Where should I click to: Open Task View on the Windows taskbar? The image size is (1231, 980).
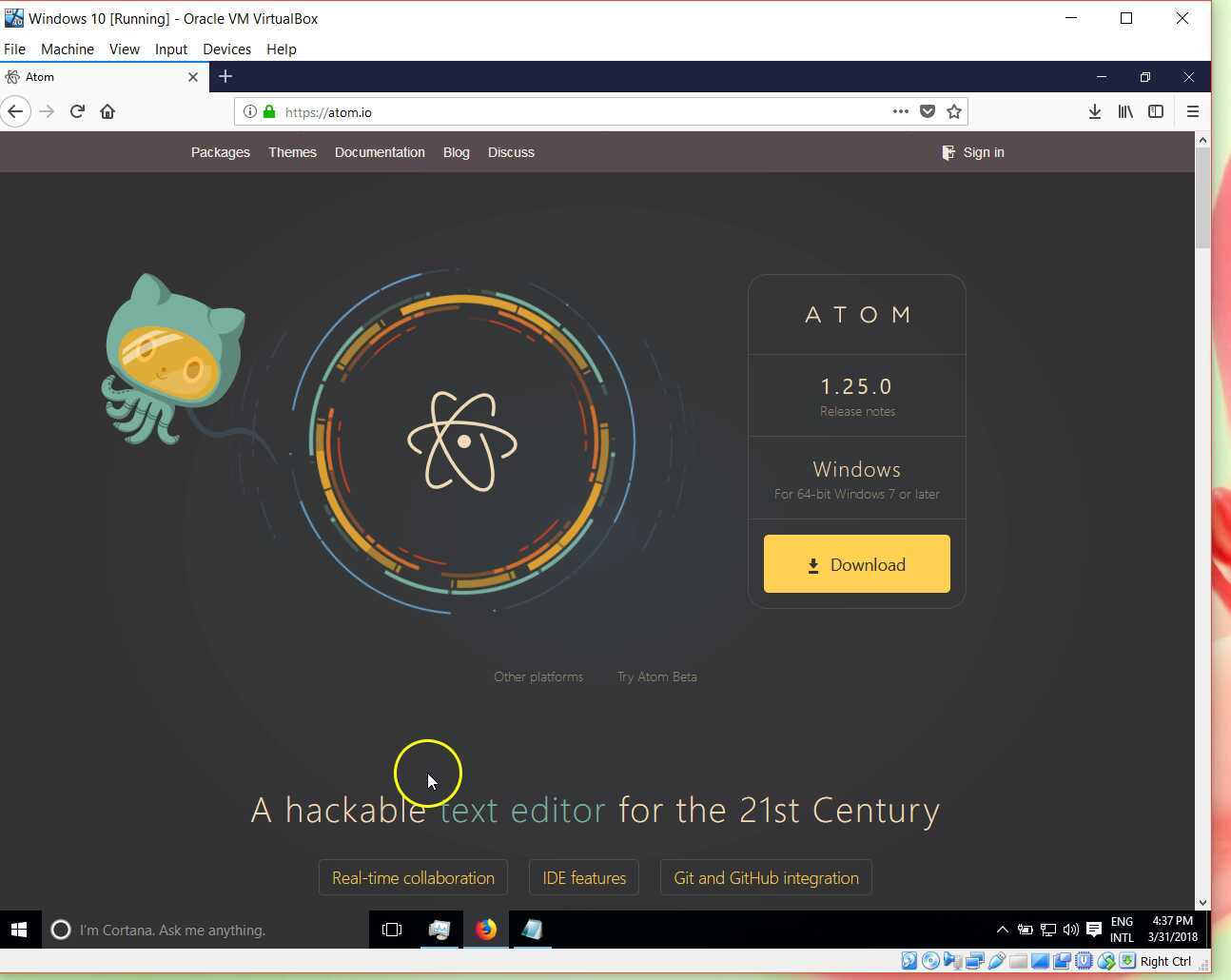(x=391, y=930)
